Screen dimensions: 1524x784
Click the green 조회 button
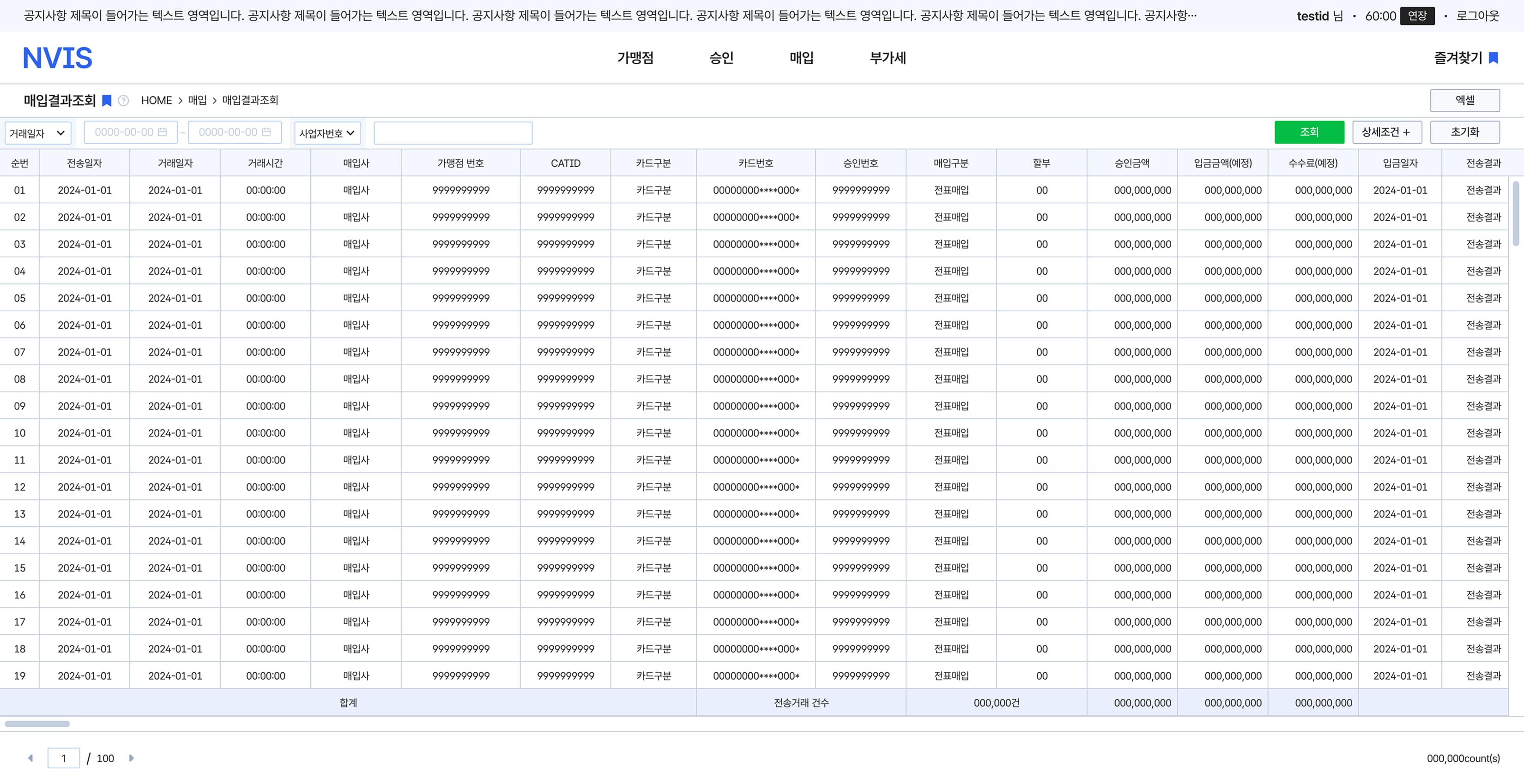pos(1309,132)
